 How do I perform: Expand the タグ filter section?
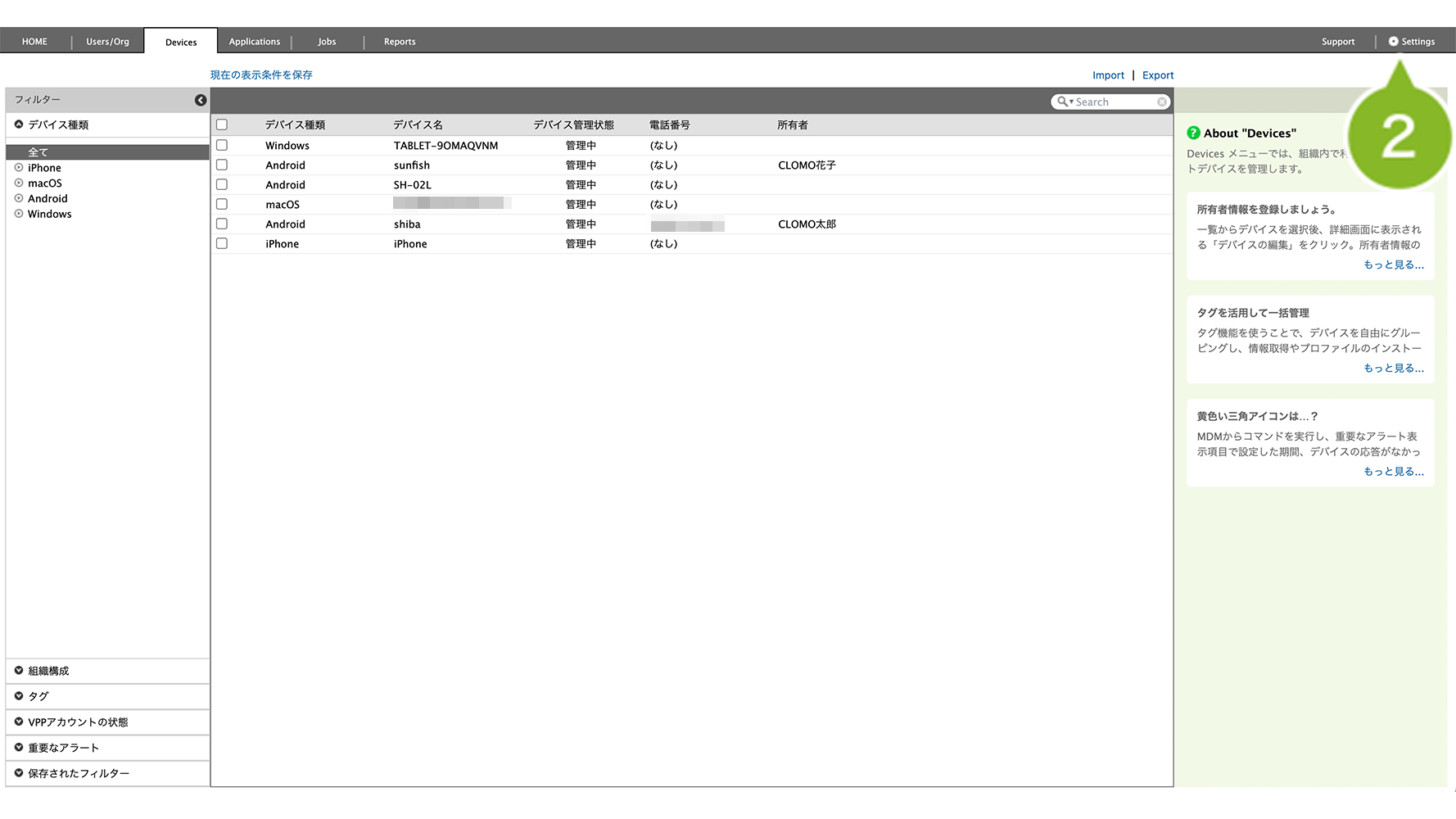38,696
